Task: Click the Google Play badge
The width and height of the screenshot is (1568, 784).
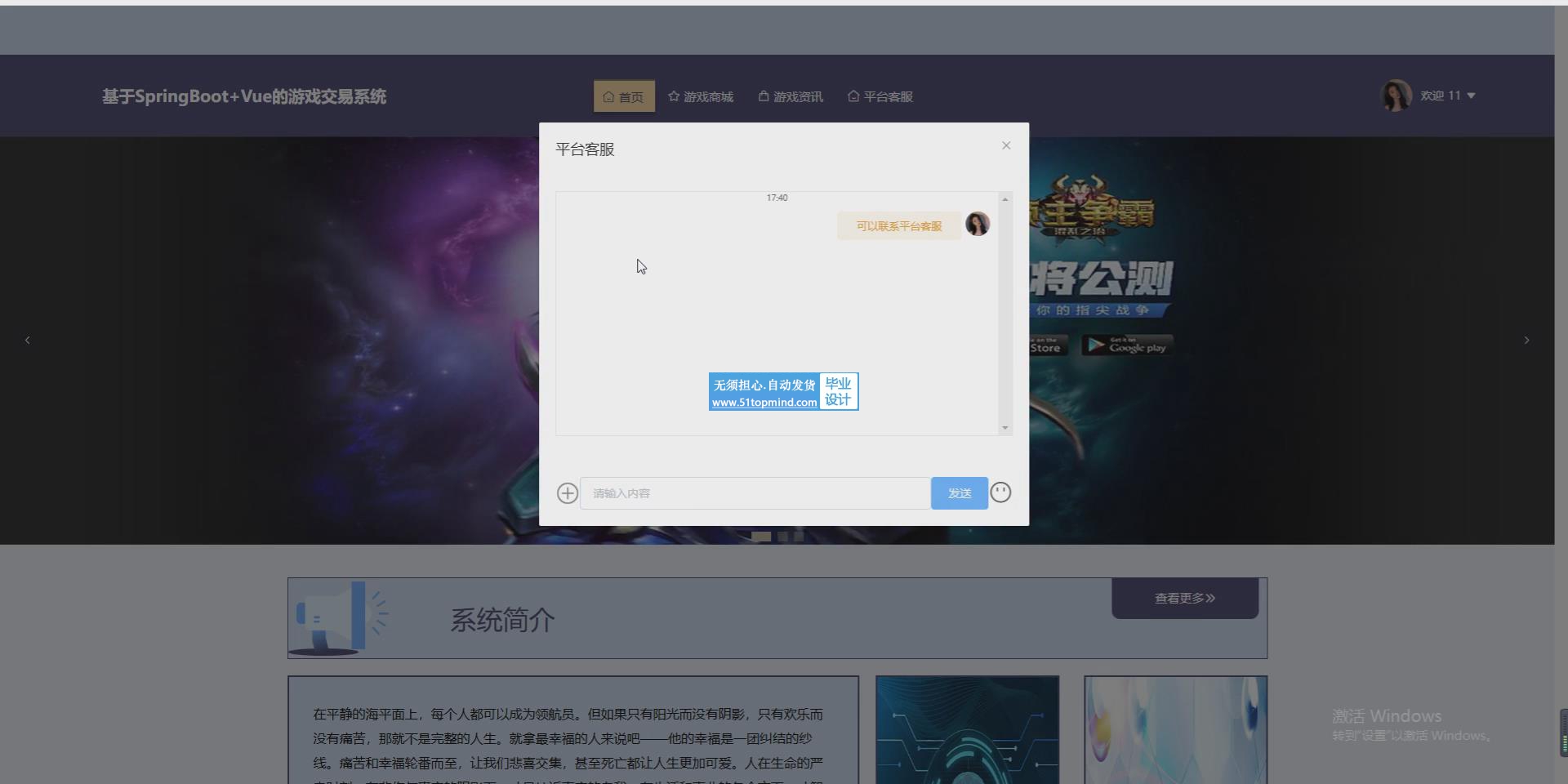Action: pyautogui.click(x=1128, y=345)
